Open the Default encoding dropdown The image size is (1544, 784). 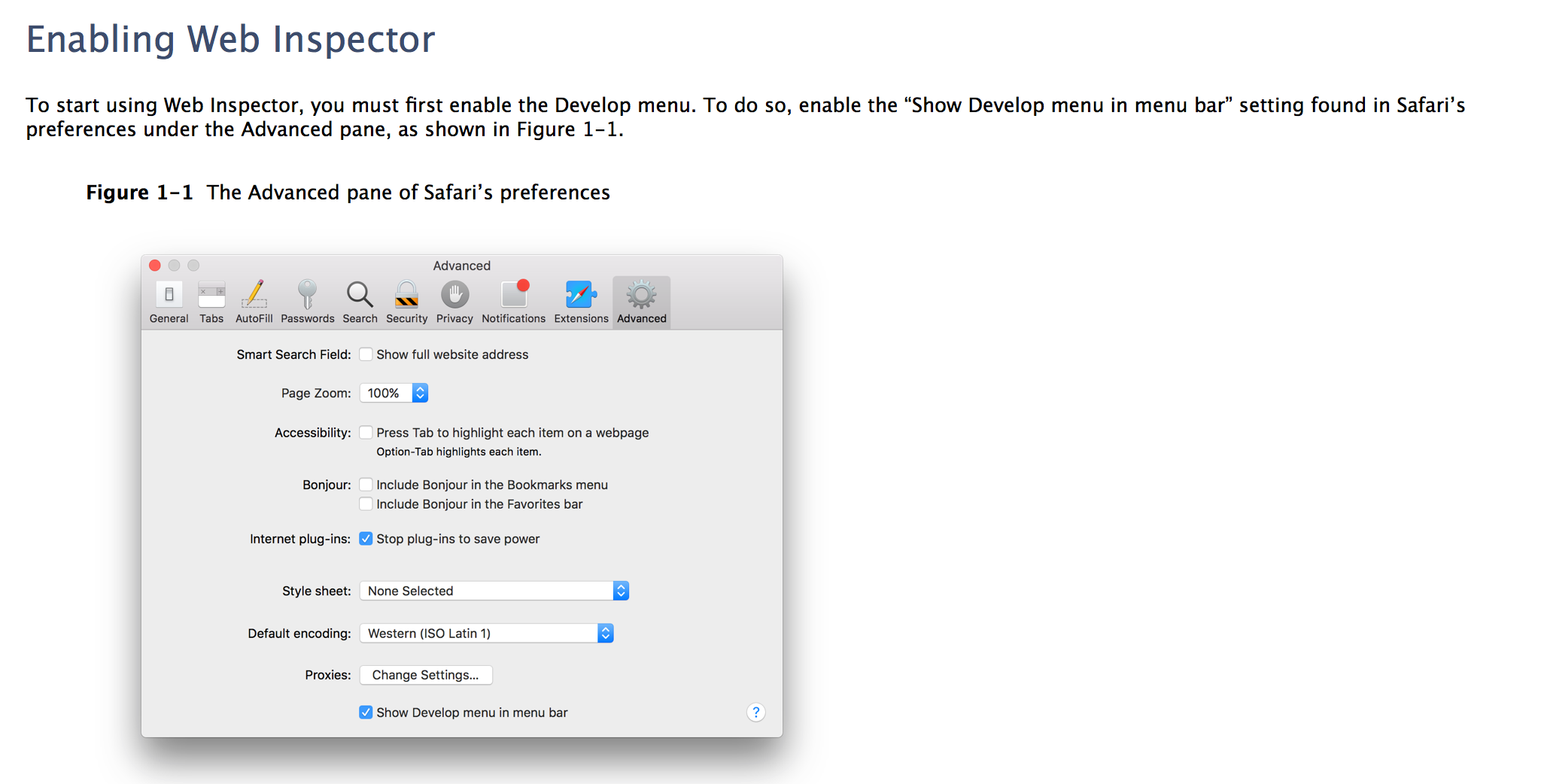pyautogui.click(x=487, y=634)
